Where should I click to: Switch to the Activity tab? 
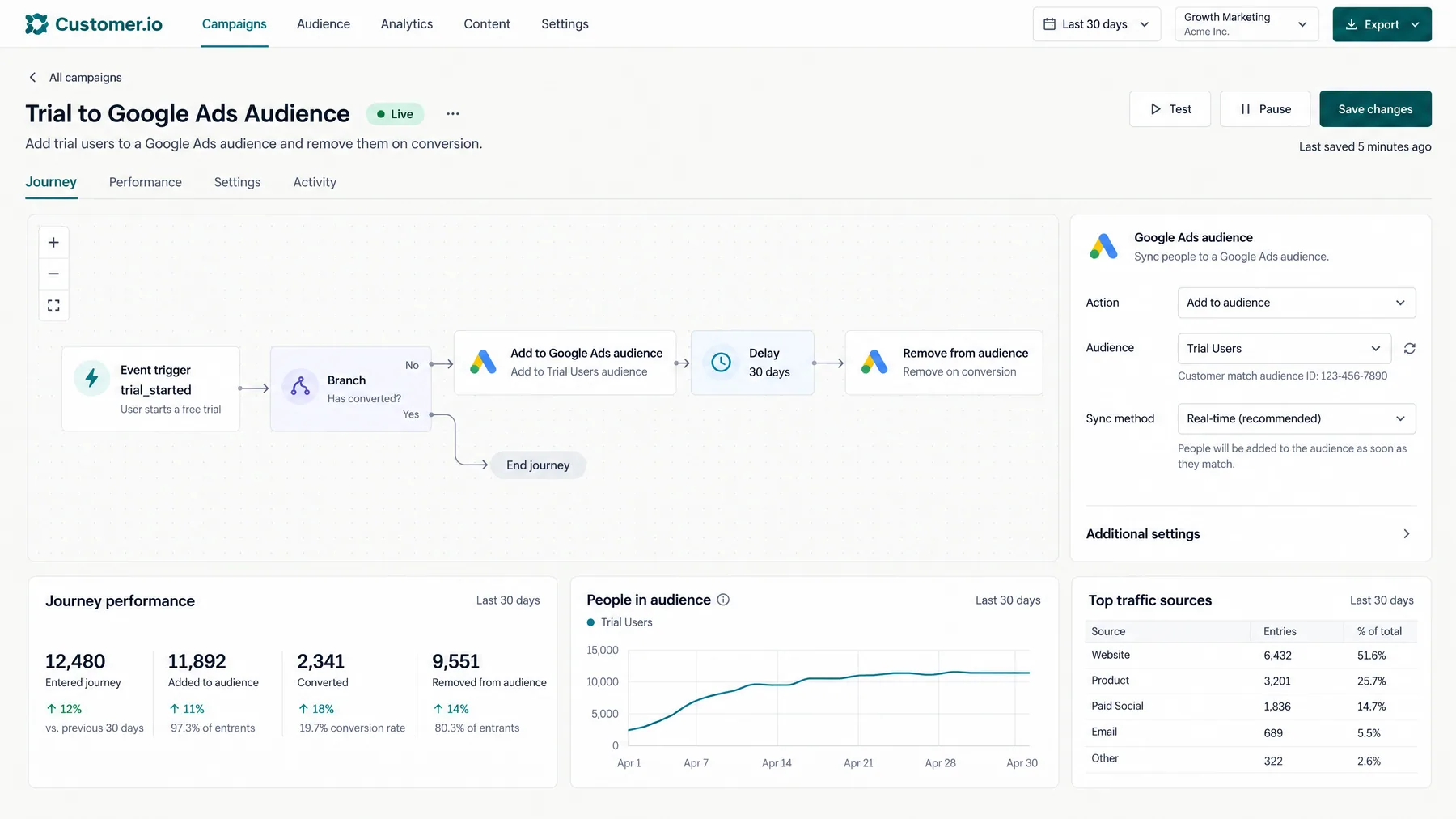point(315,182)
